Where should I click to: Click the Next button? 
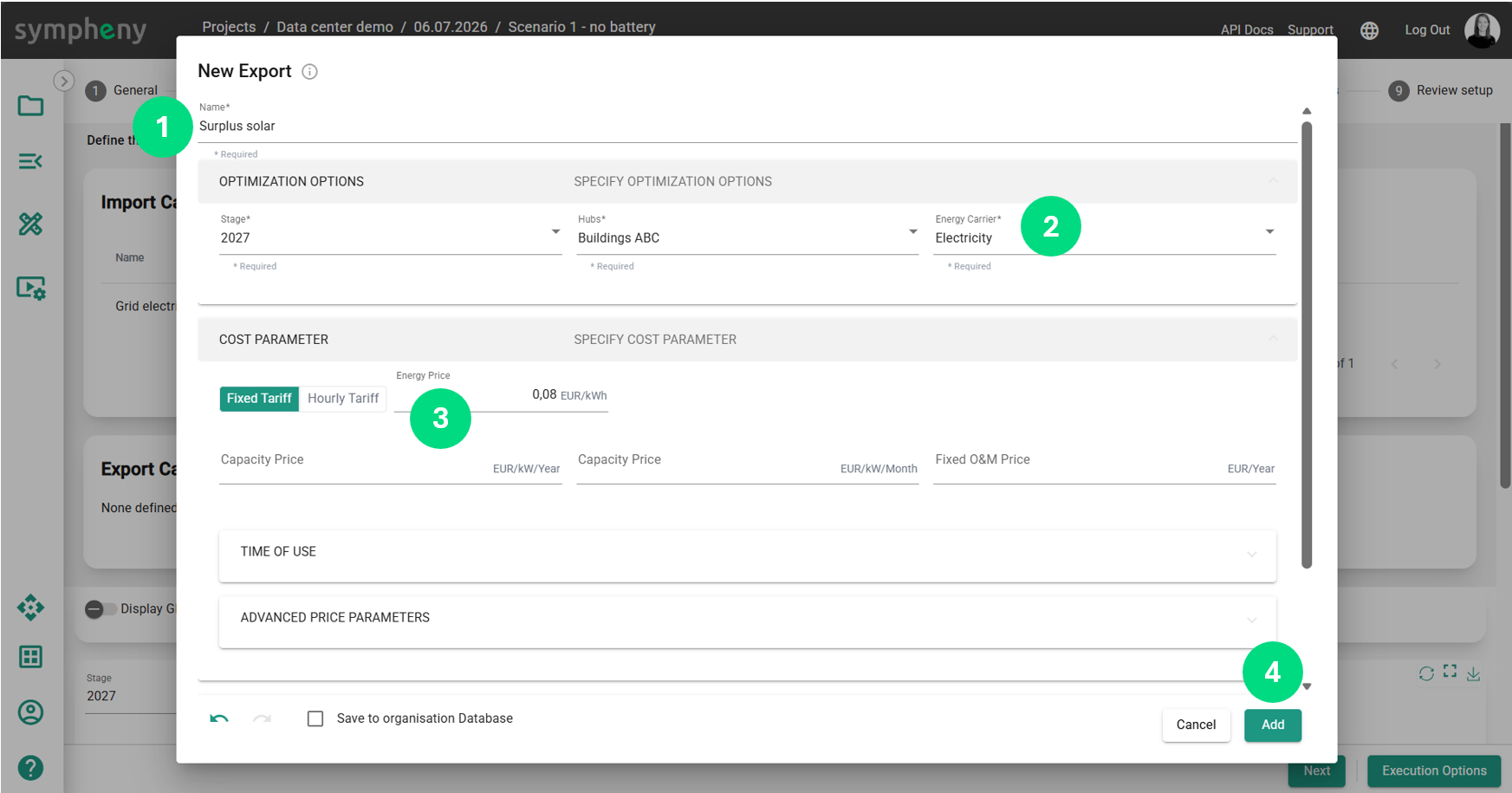1317,771
